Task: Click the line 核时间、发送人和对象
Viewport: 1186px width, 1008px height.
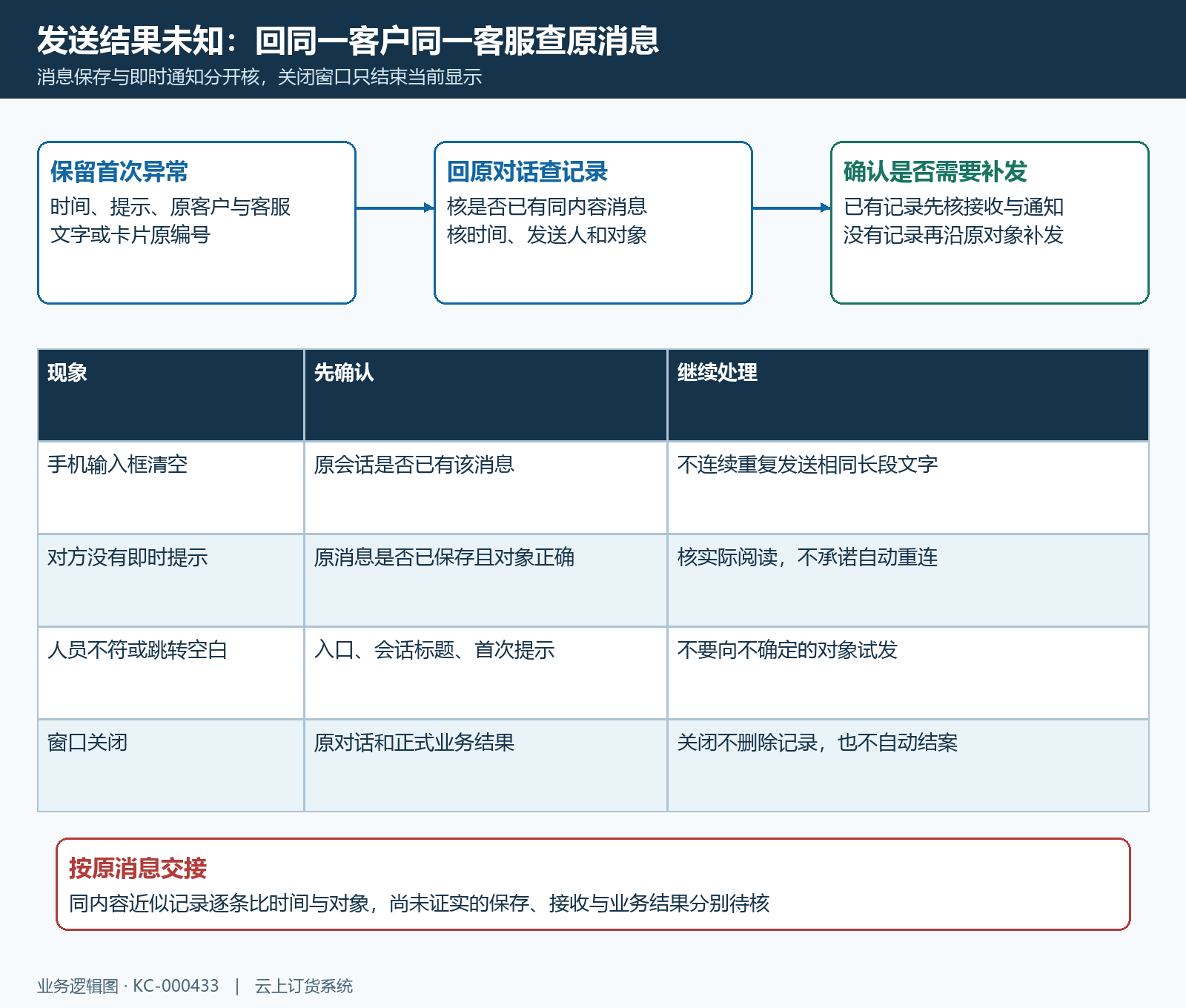Action: [547, 235]
